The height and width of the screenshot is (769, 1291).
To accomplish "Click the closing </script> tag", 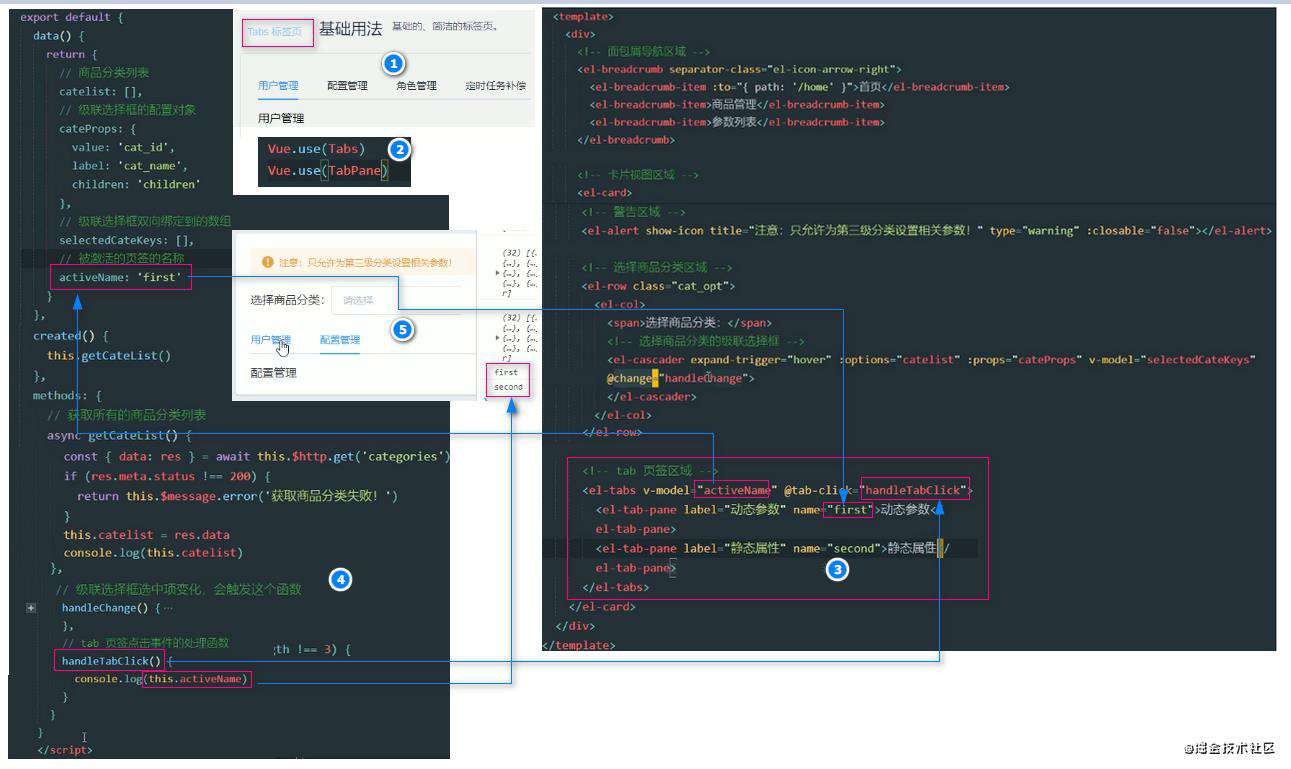I will click(x=65, y=750).
